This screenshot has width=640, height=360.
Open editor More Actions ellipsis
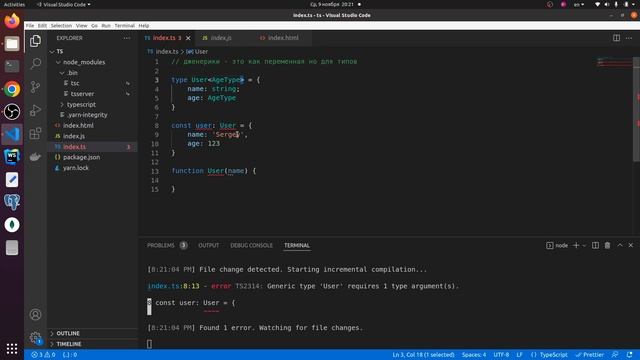click(x=629, y=38)
